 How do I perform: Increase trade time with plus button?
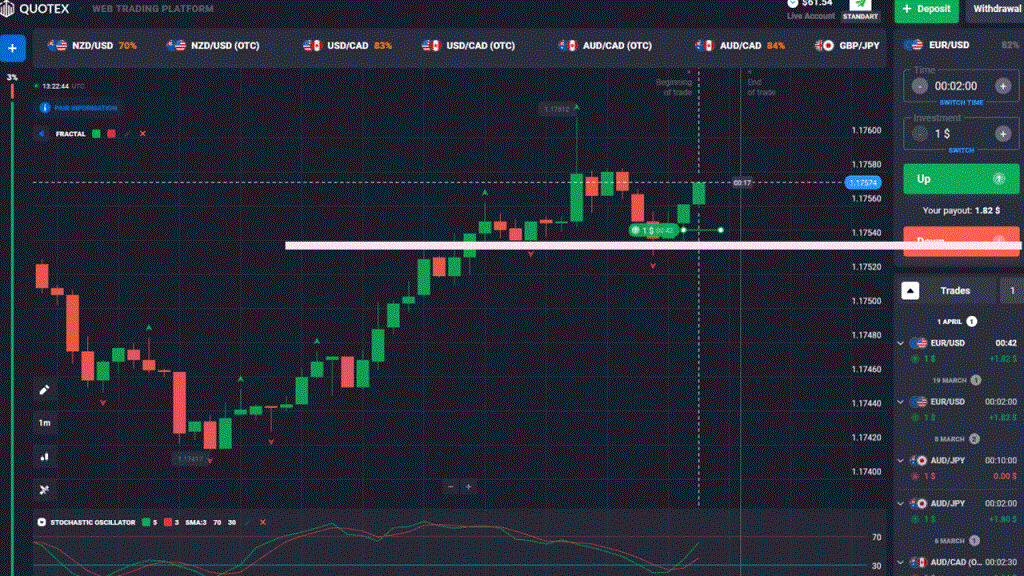(1003, 86)
